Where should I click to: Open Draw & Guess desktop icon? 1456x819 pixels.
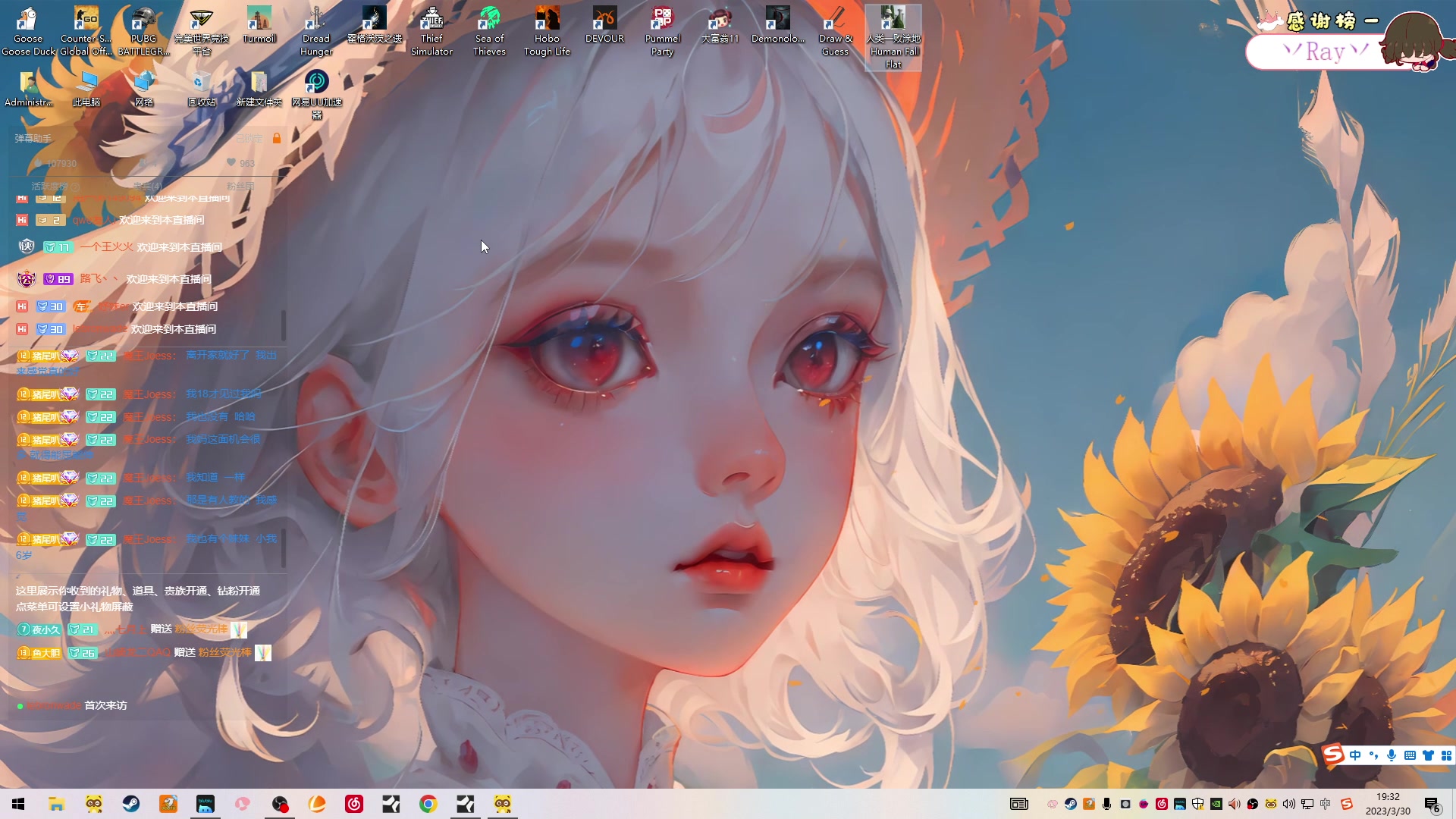835,32
